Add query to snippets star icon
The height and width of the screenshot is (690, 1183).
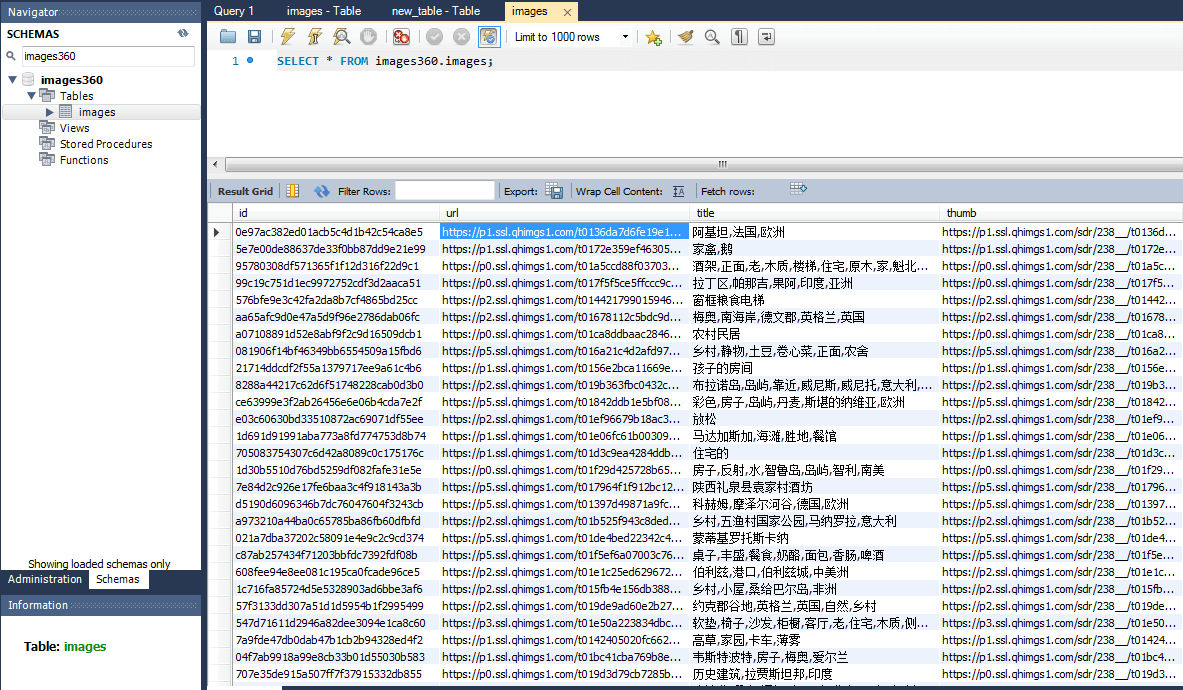coord(653,37)
